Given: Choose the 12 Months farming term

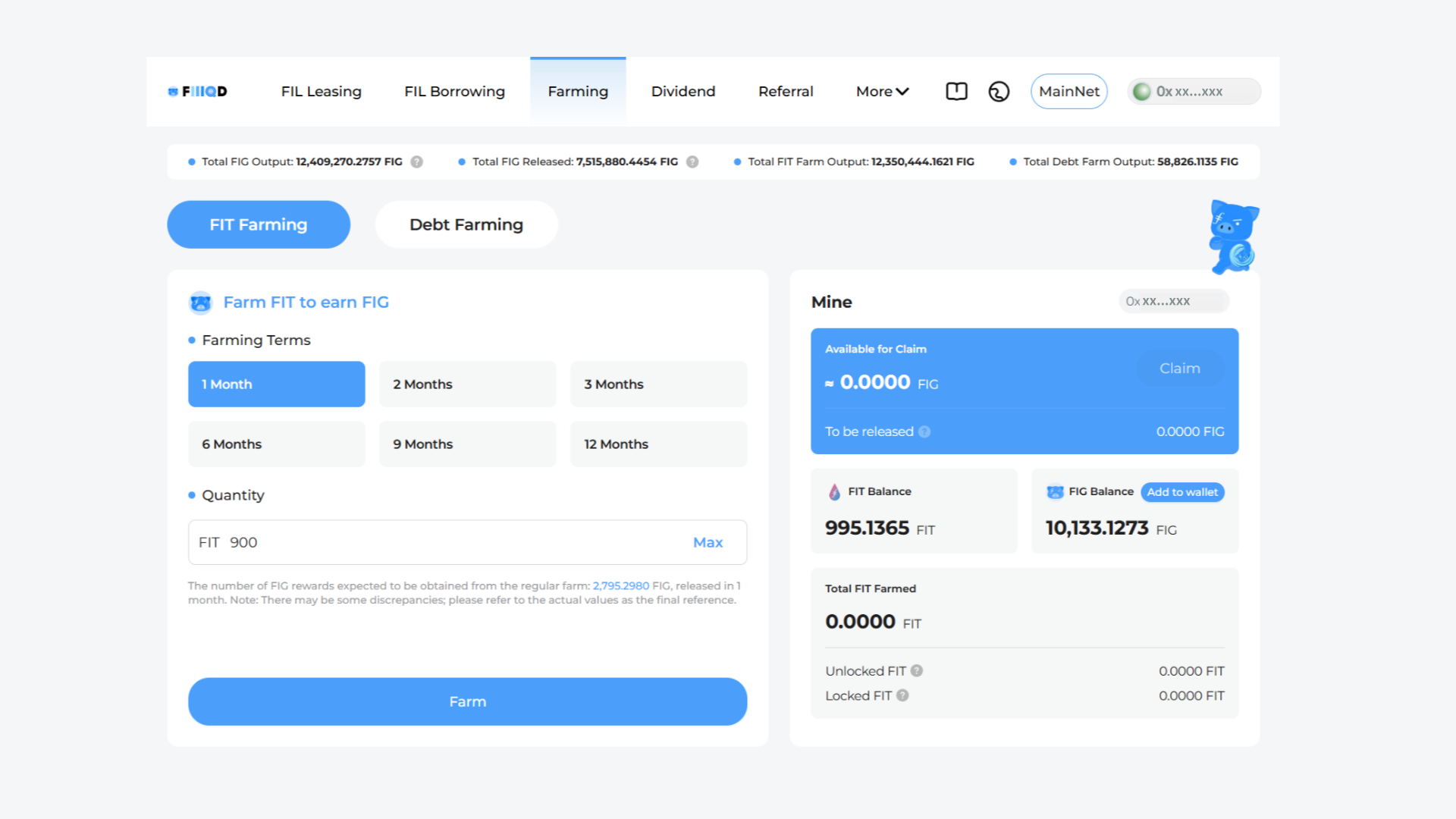Looking at the screenshot, I should point(658,444).
